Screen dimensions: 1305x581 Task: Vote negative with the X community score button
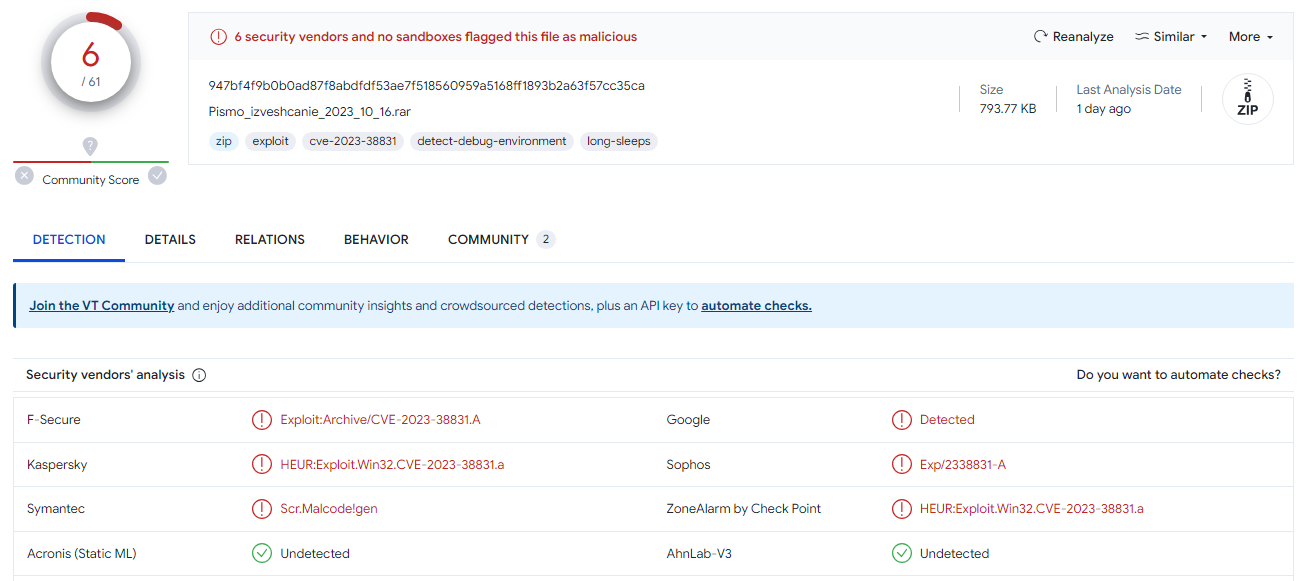point(25,176)
